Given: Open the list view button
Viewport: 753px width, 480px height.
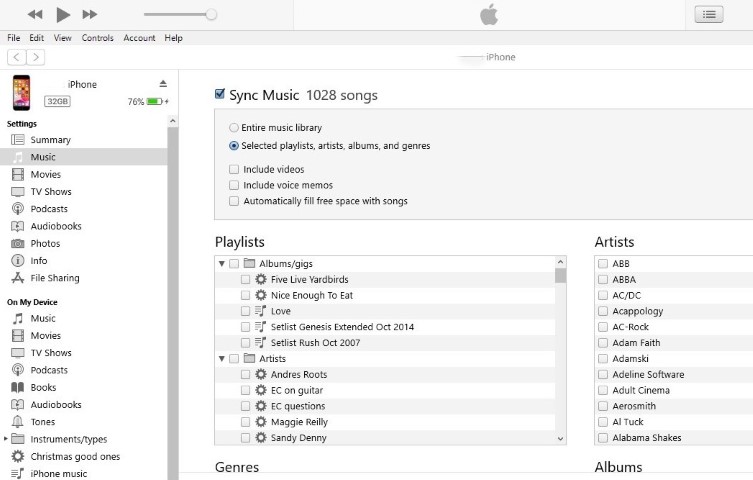Looking at the screenshot, I should point(709,14).
